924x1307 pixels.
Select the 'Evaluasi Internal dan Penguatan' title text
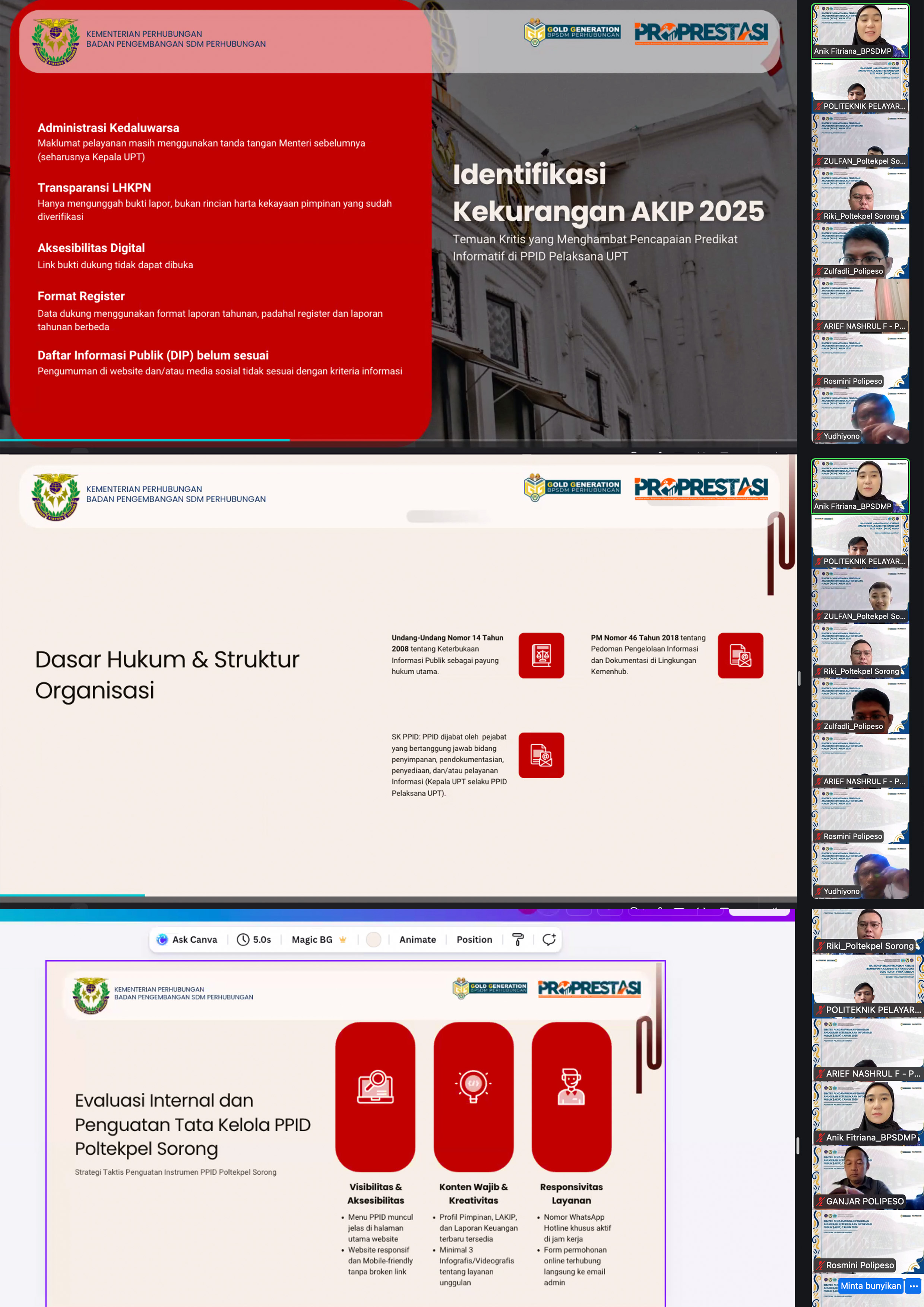192,1124
